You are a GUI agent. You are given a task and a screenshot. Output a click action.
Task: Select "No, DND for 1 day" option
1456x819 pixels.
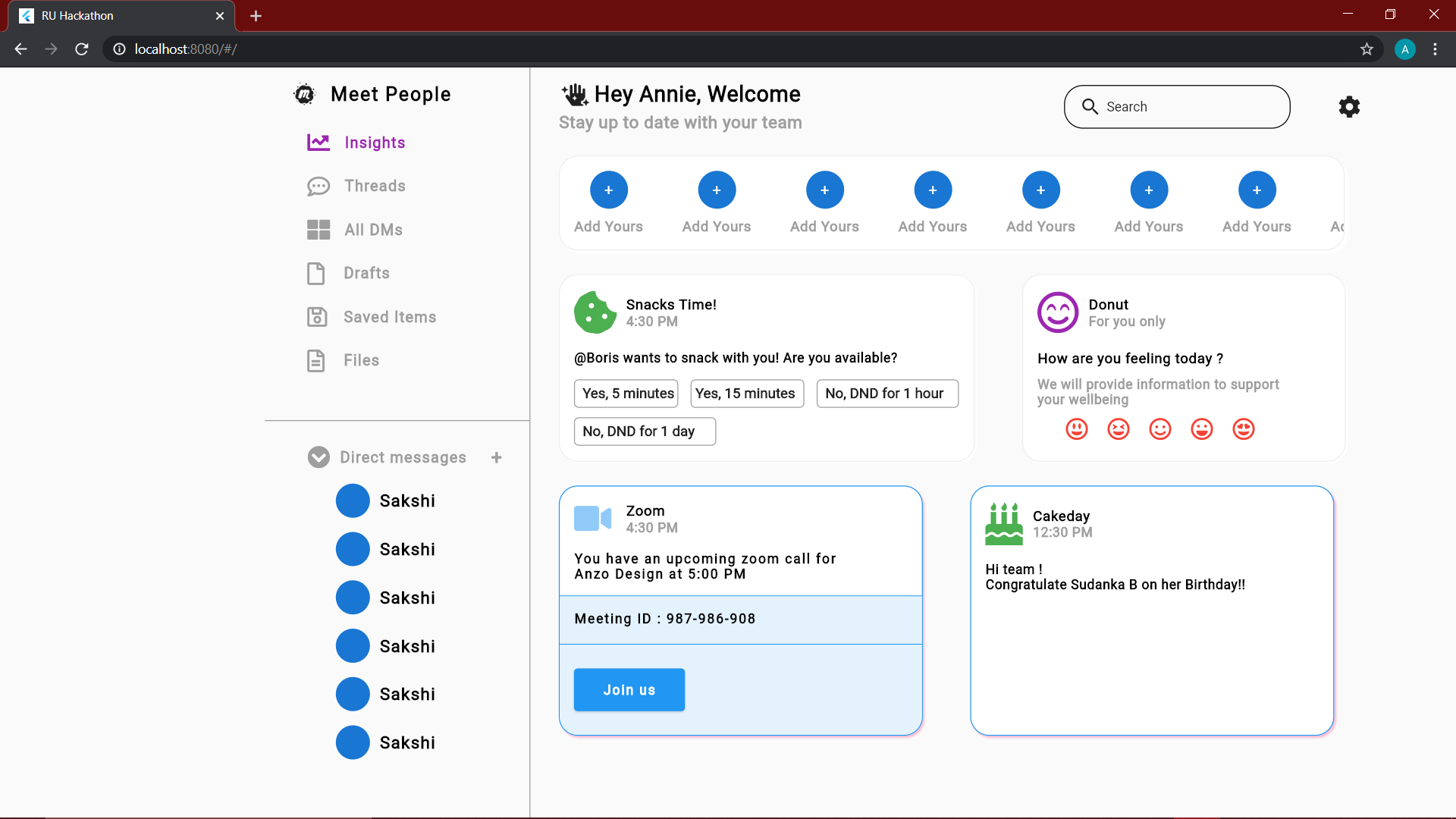click(644, 431)
